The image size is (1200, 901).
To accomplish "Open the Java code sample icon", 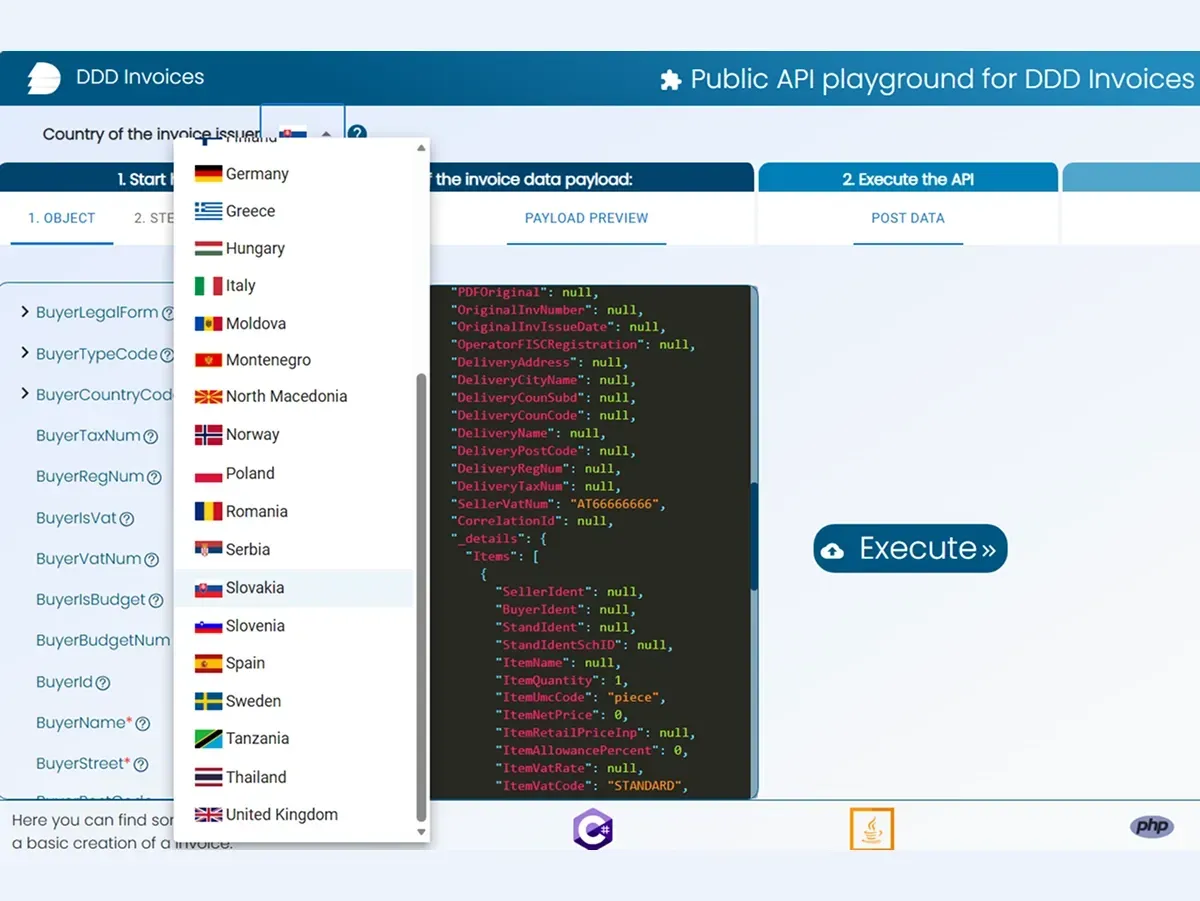I will 871,829.
